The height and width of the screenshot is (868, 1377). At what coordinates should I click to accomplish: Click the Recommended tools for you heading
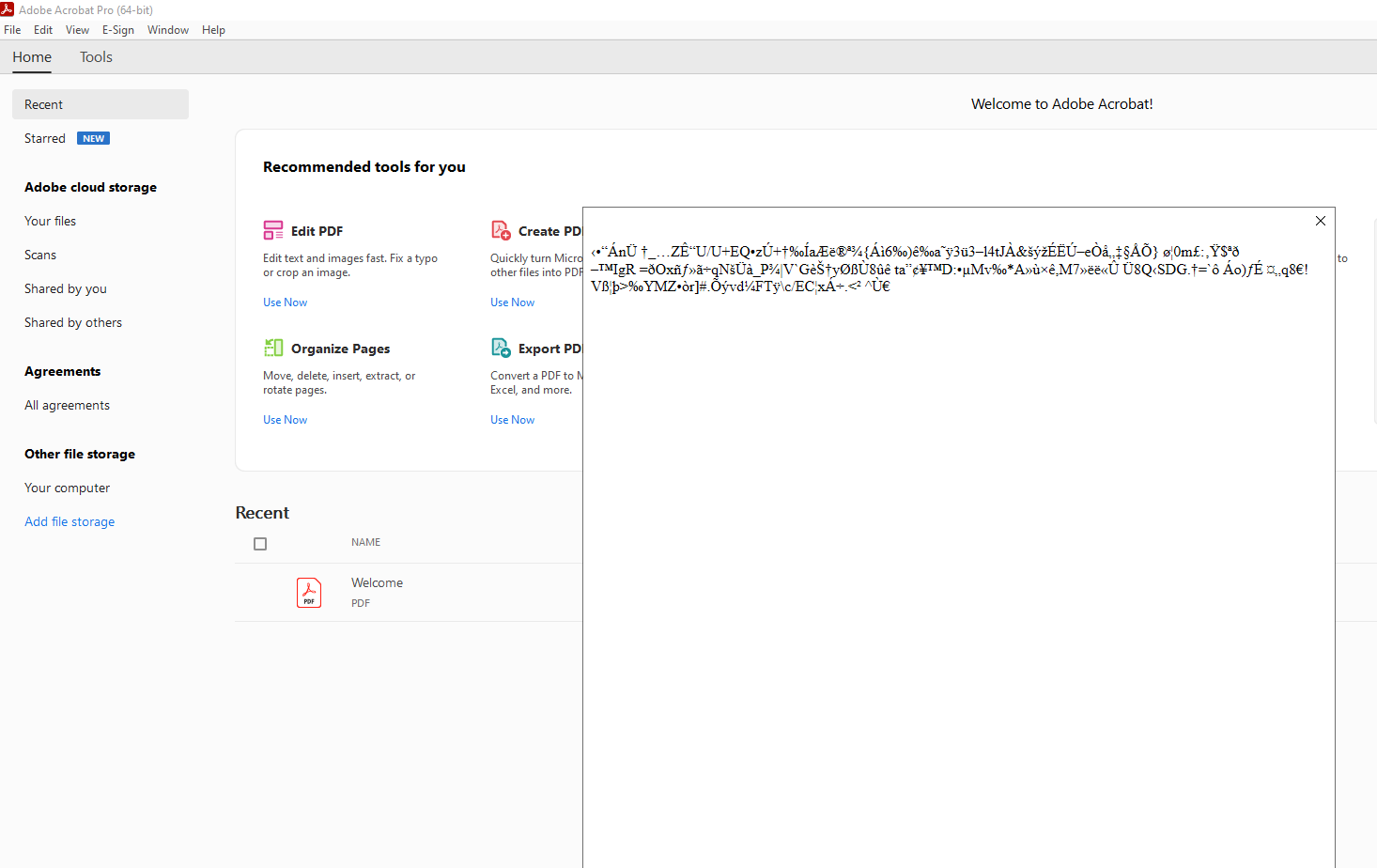(364, 166)
